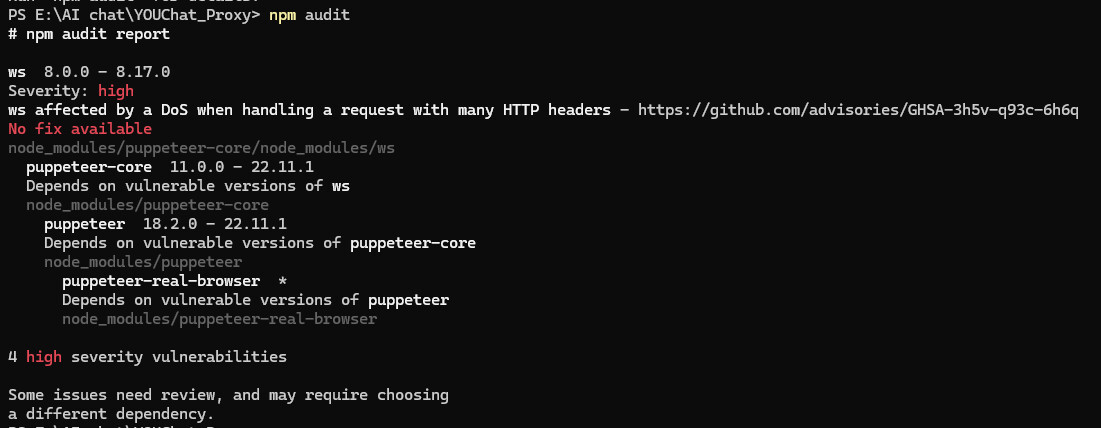Click the '4 high severity vulnerabilities' summary
Viewport: 1101px width, 428px height.
point(147,357)
